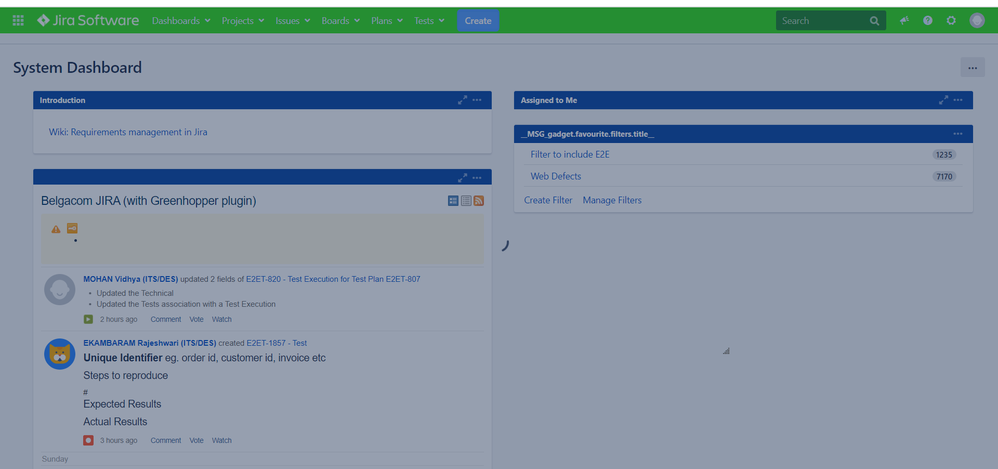Open Wiki: Requirements management in Jira link
Screen dimensions: 998x469
point(128,132)
